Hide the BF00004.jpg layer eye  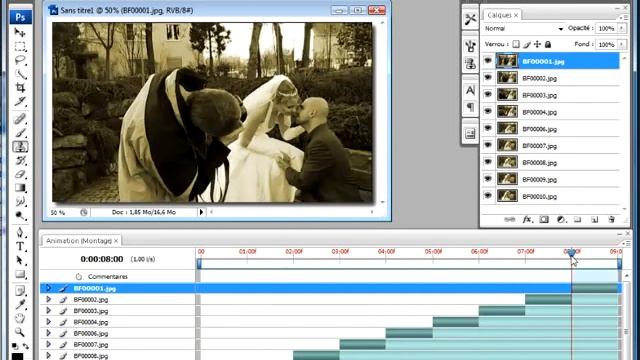488,111
